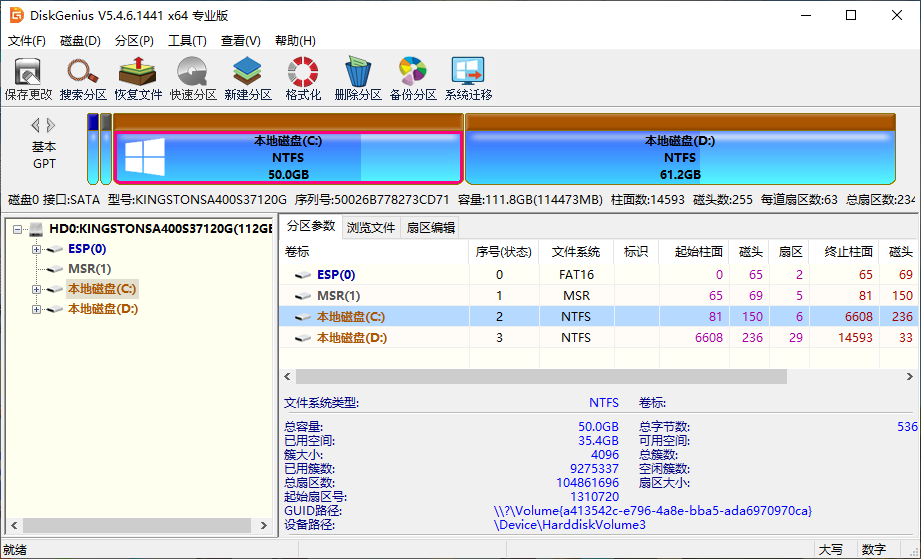
Task: Open the 搜索分区 (Search Partitions) tool
Action: click(83, 78)
